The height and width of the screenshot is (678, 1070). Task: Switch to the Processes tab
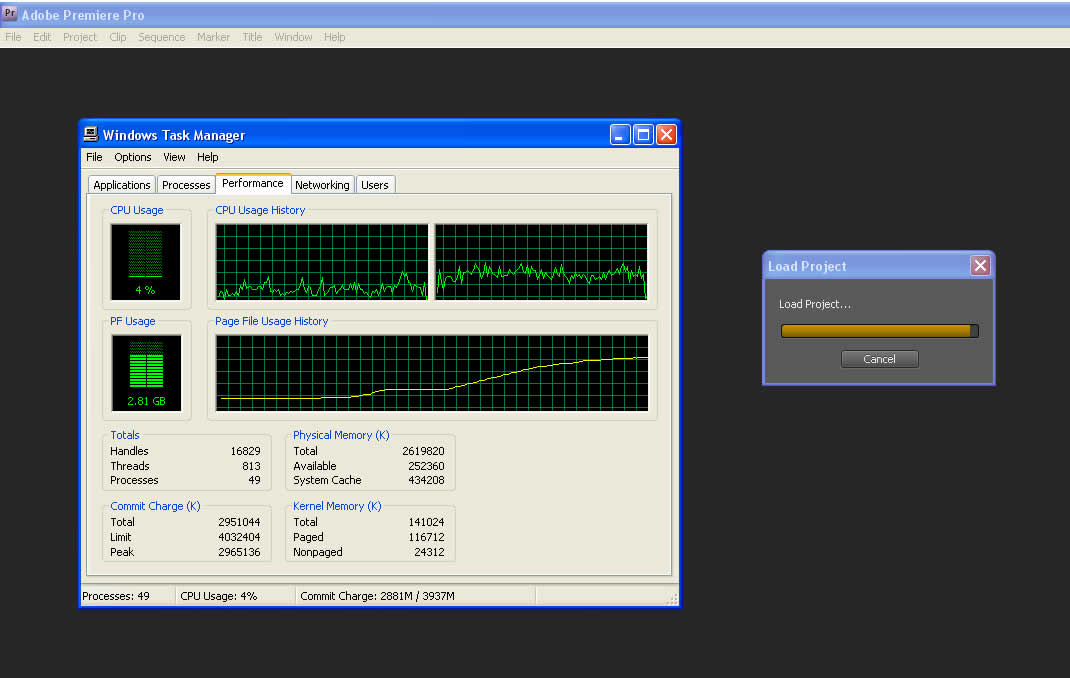186,185
